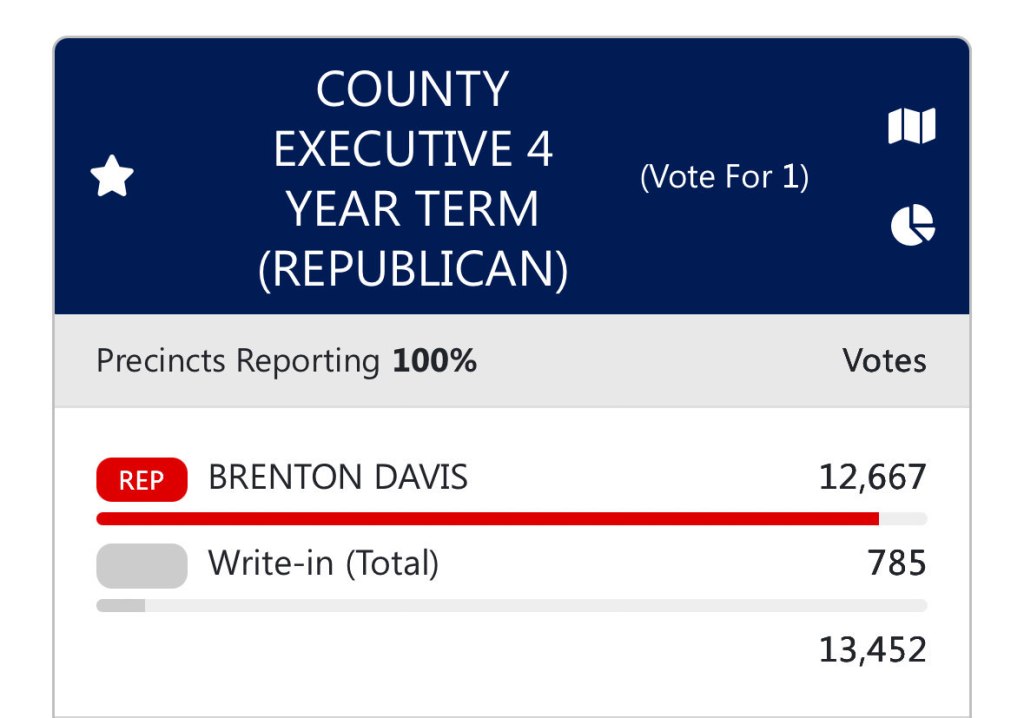Select the Write-in (Total) row label
The image size is (1024, 718).
[x=323, y=564]
